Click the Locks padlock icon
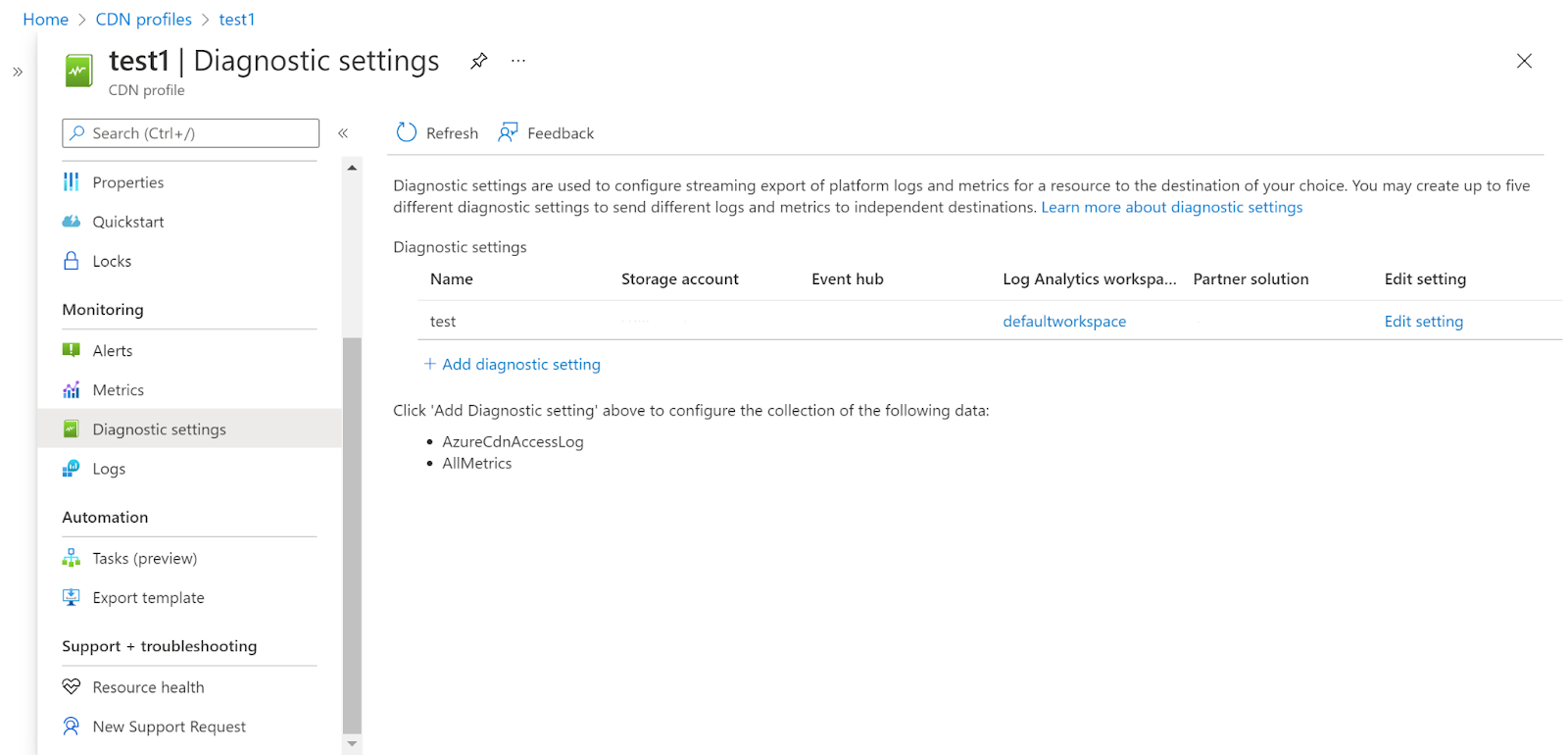 (72, 261)
